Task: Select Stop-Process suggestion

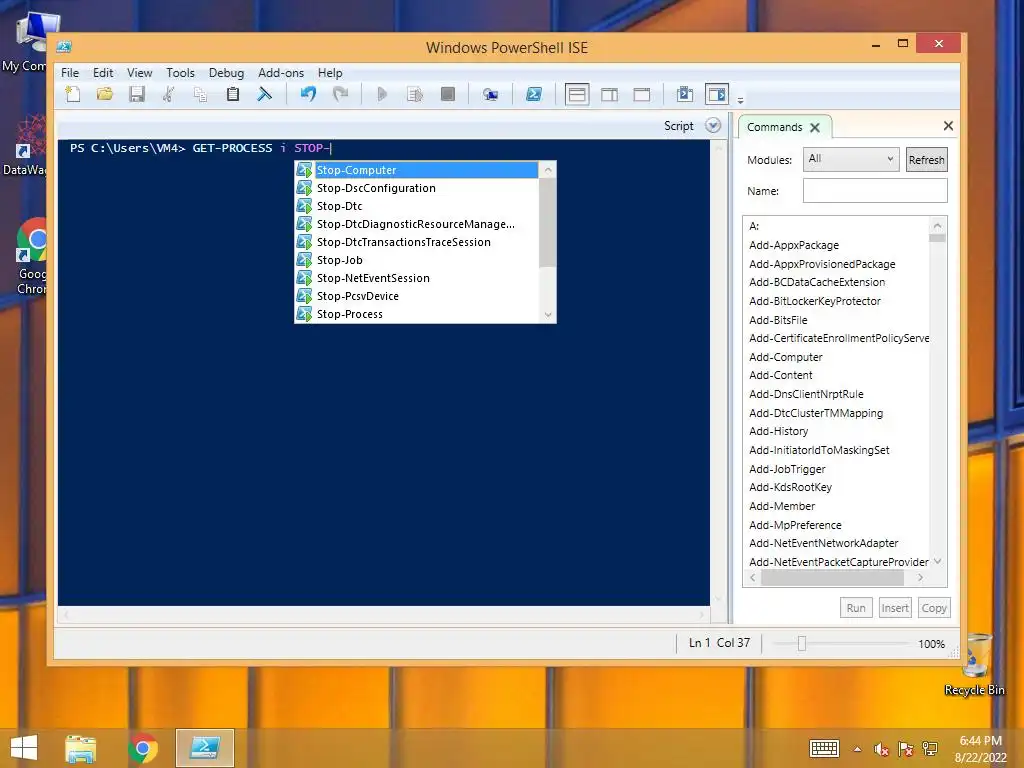Action: [417, 314]
